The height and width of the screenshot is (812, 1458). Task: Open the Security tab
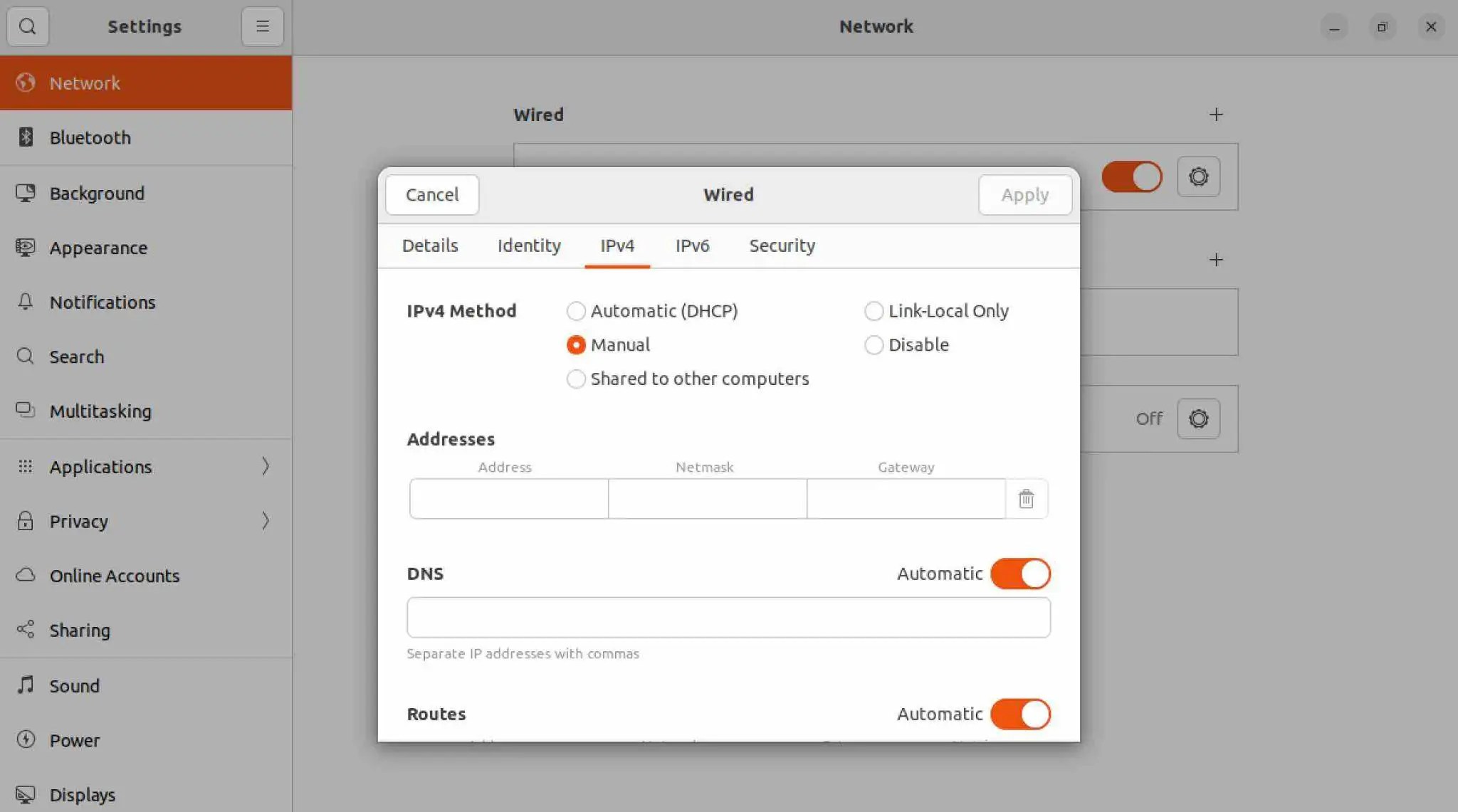[782, 246]
